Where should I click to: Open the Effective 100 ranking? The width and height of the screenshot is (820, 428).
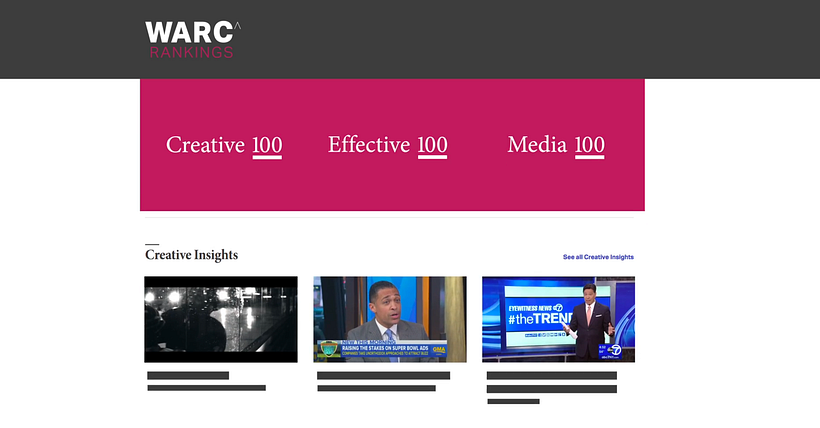pyautogui.click(x=388, y=145)
